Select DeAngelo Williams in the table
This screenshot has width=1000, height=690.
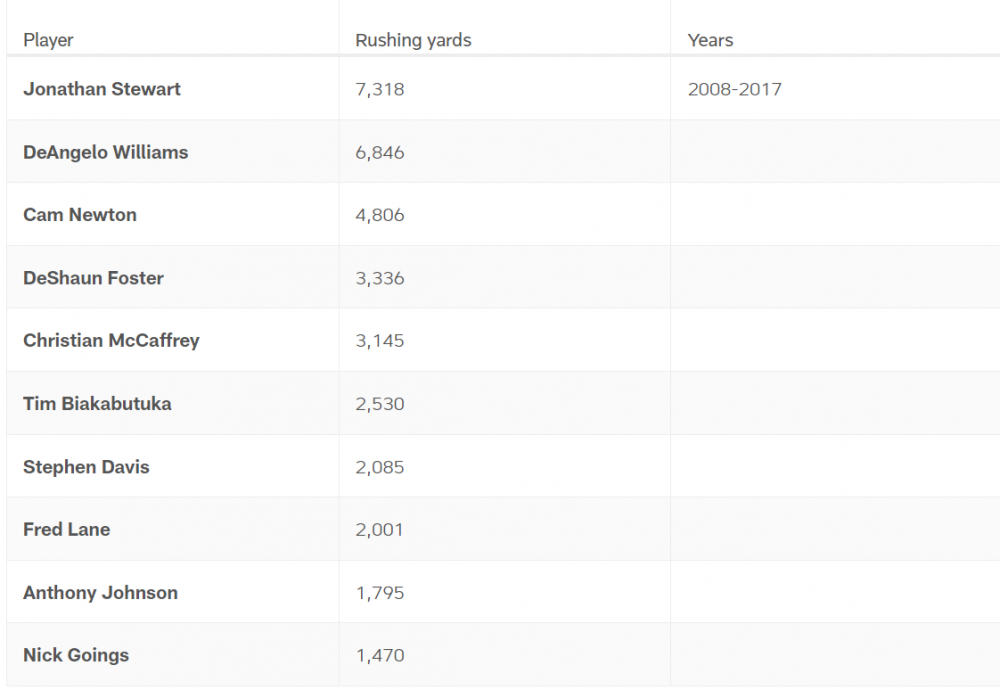click(x=106, y=152)
